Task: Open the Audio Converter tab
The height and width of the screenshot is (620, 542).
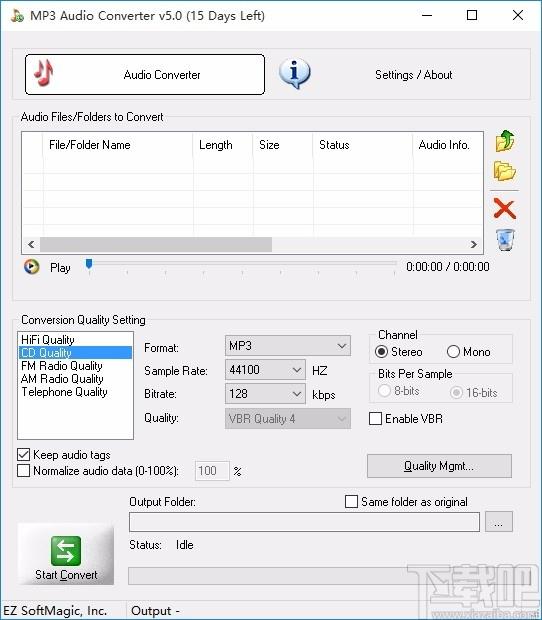Action: tap(145, 75)
